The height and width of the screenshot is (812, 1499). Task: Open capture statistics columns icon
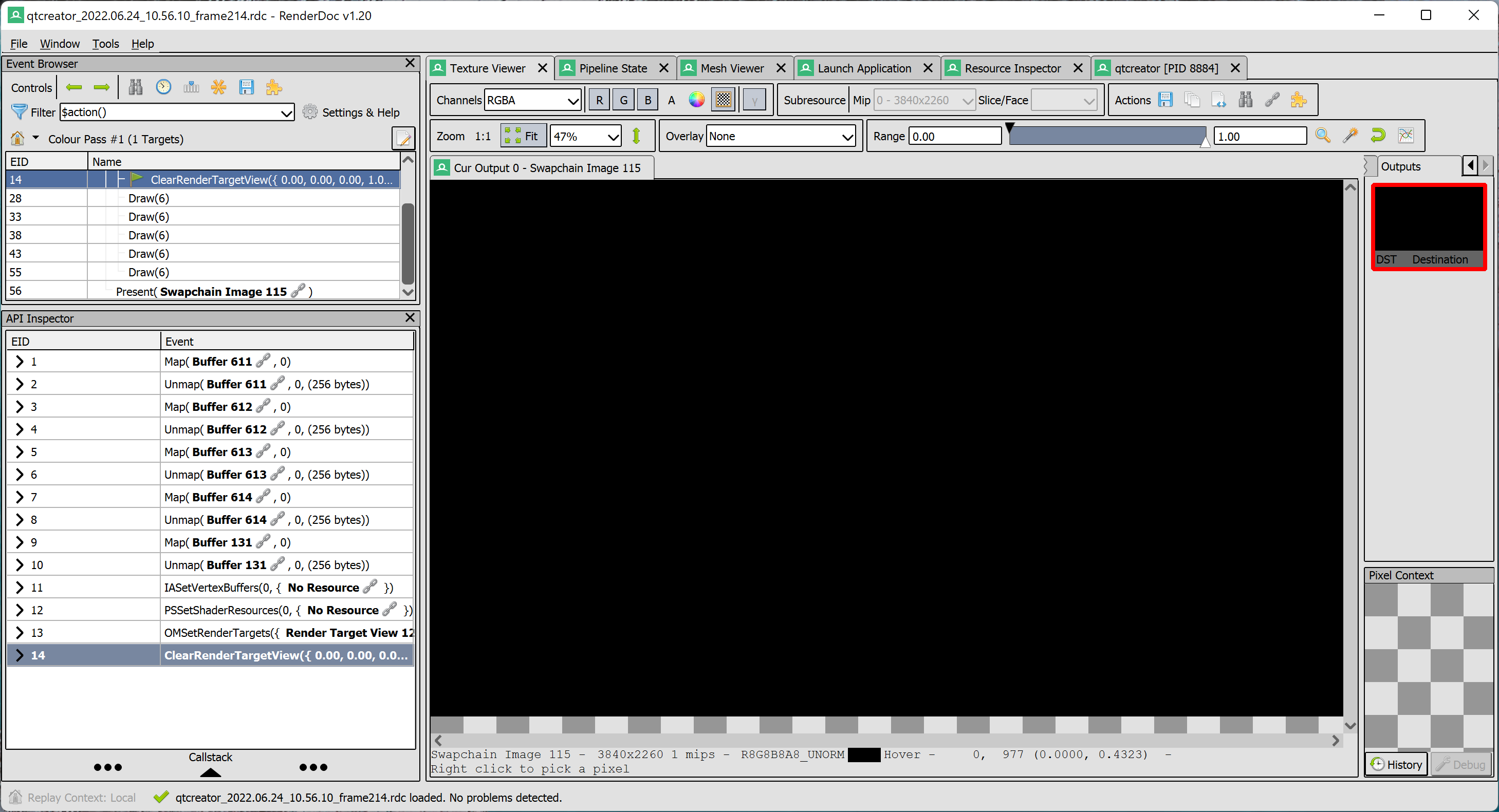coord(191,87)
